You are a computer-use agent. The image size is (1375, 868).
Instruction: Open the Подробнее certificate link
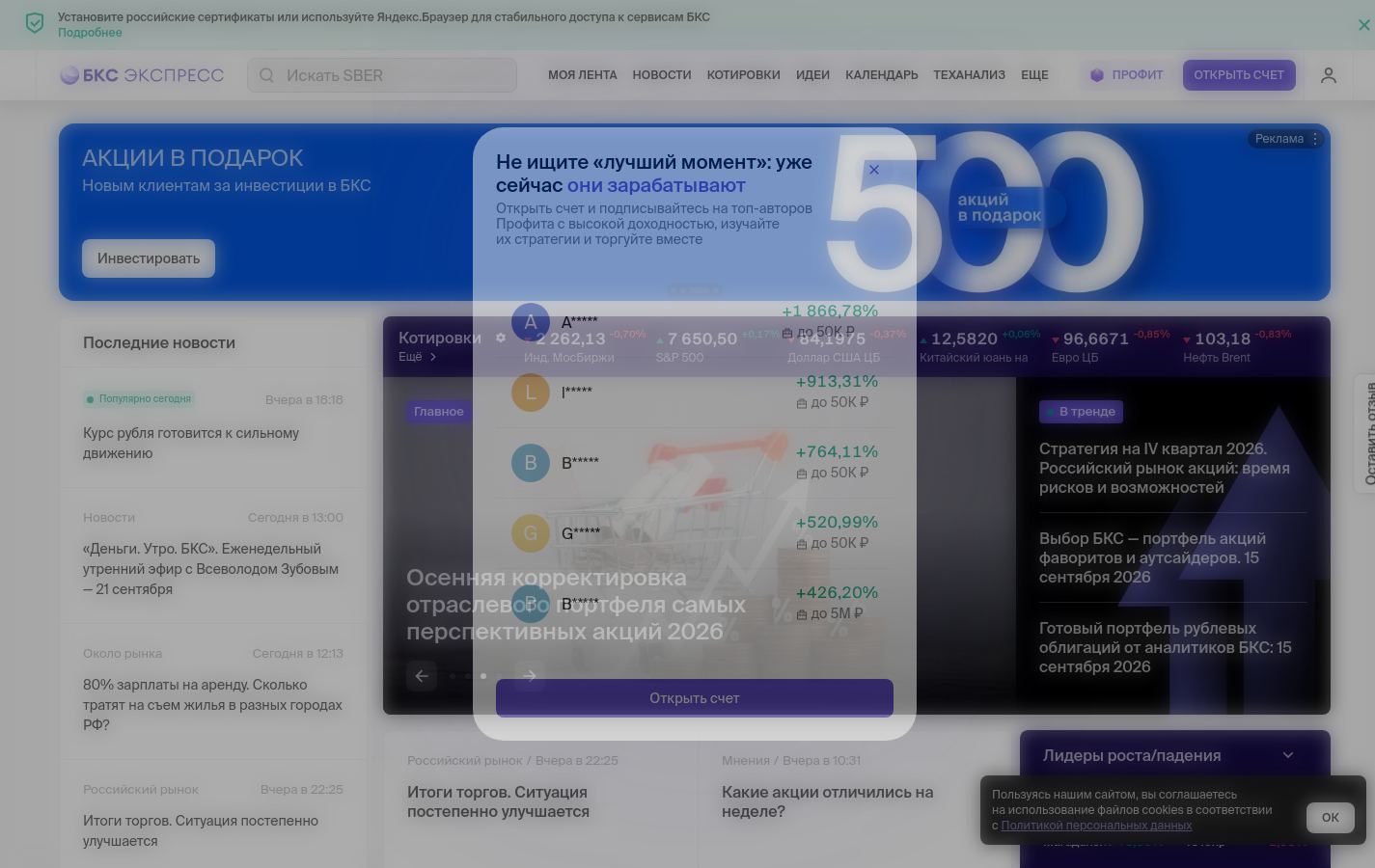90,33
